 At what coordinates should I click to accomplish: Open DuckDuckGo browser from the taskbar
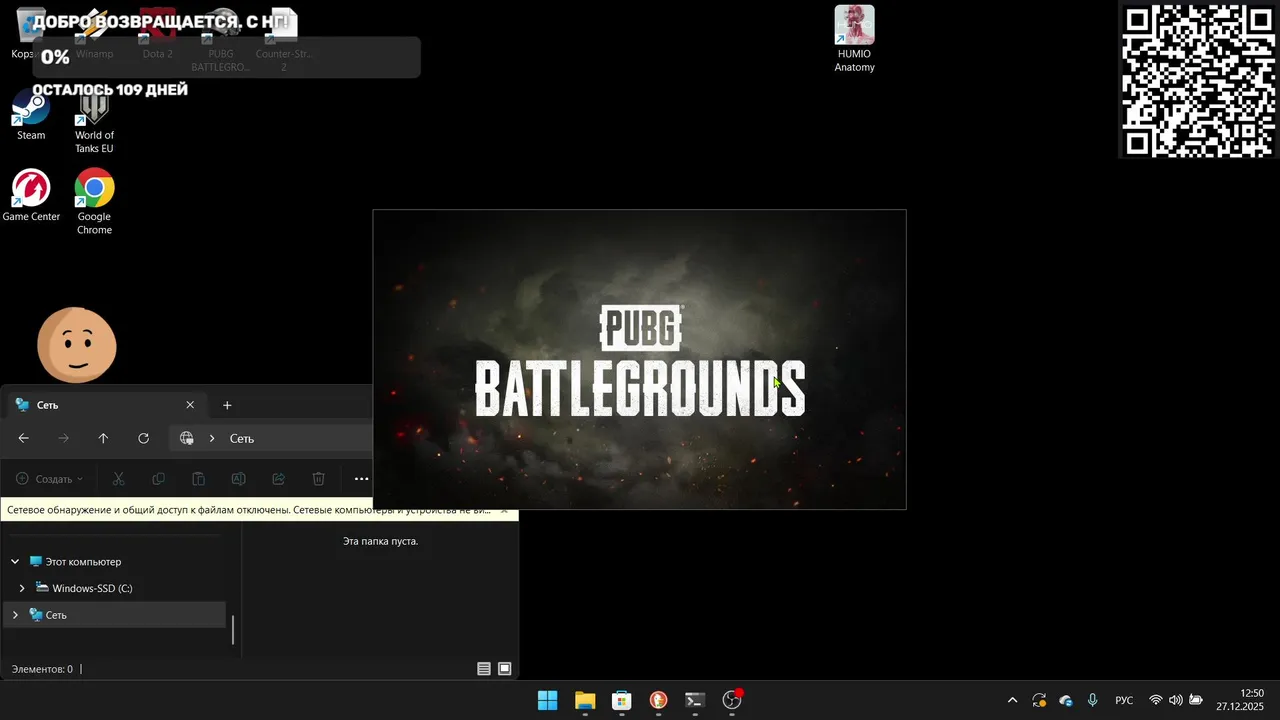pos(658,700)
